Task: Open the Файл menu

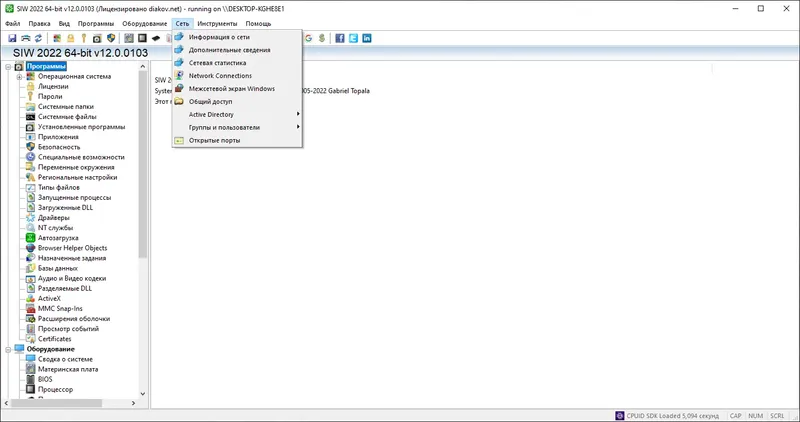Action: [13, 23]
